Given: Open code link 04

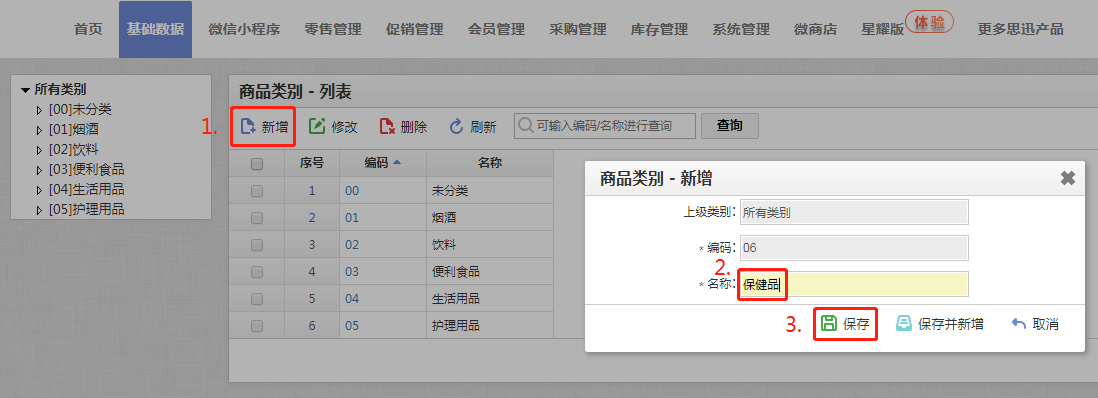Looking at the screenshot, I should [352, 298].
